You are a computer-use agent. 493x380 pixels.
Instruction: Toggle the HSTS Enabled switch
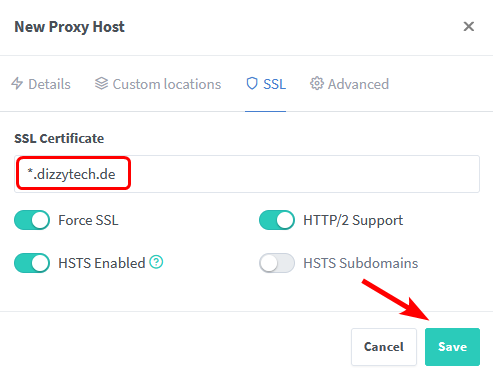(32, 263)
